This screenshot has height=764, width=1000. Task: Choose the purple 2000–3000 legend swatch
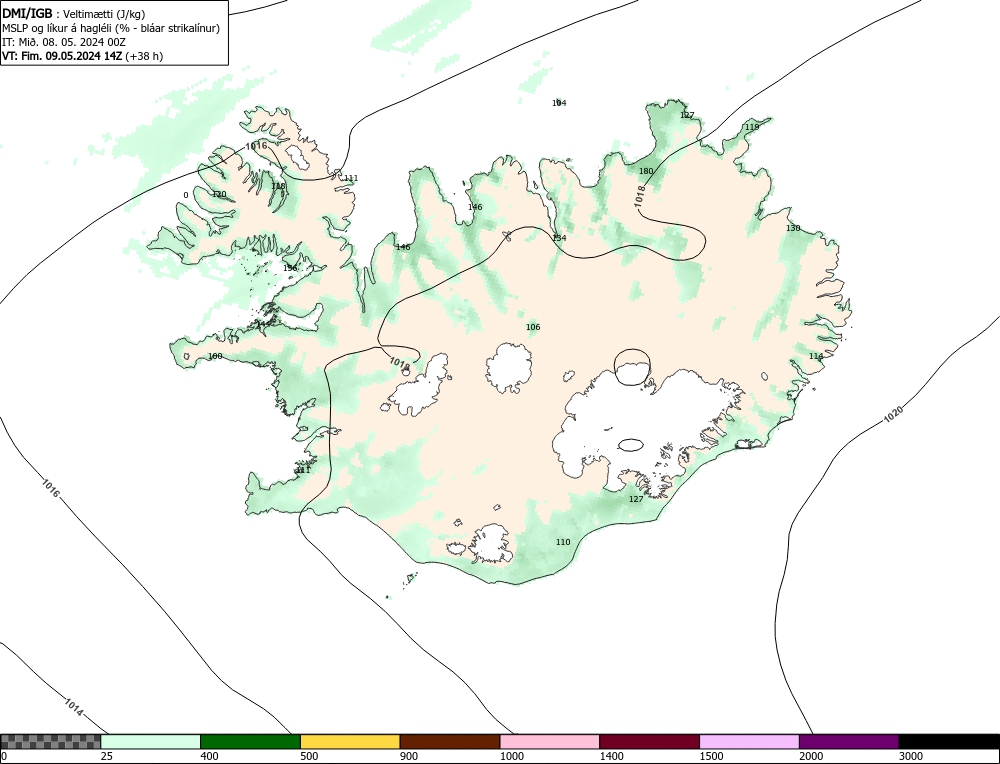[849, 741]
